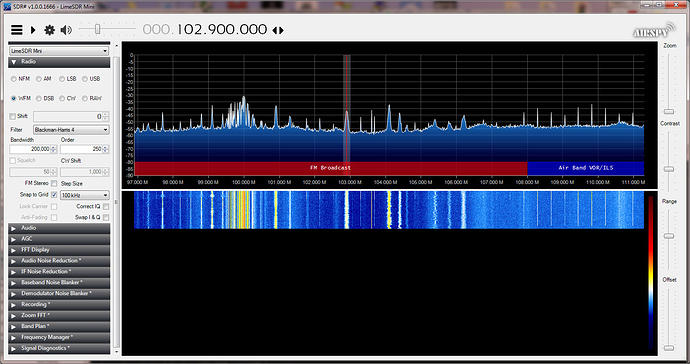Viewport: 690px width, 364px height.
Task: Open the 100 kHz step size dropdown
Action: [84, 195]
